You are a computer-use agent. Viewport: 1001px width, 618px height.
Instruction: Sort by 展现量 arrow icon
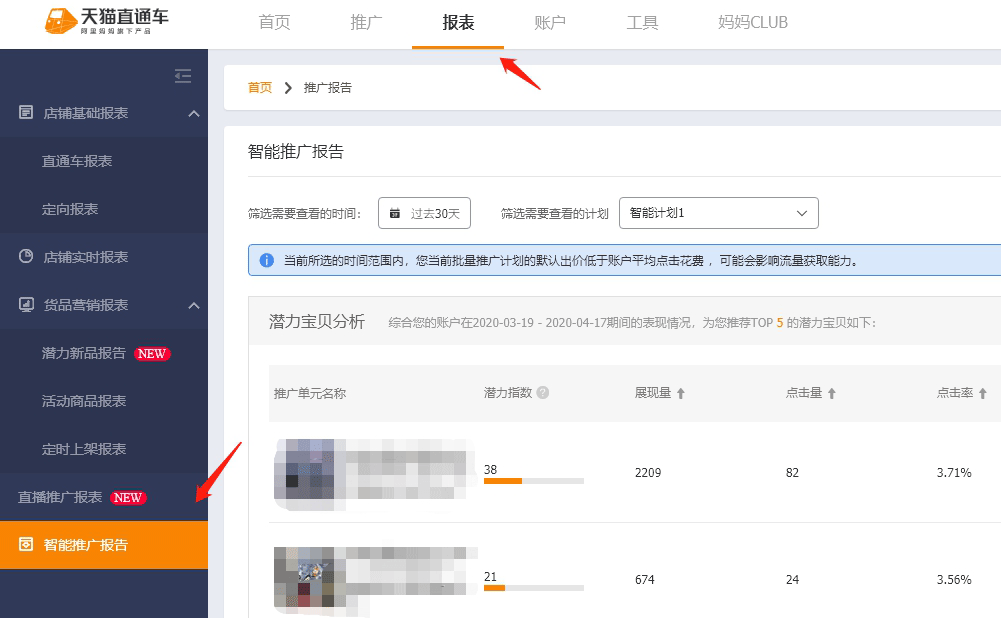pos(681,393)
